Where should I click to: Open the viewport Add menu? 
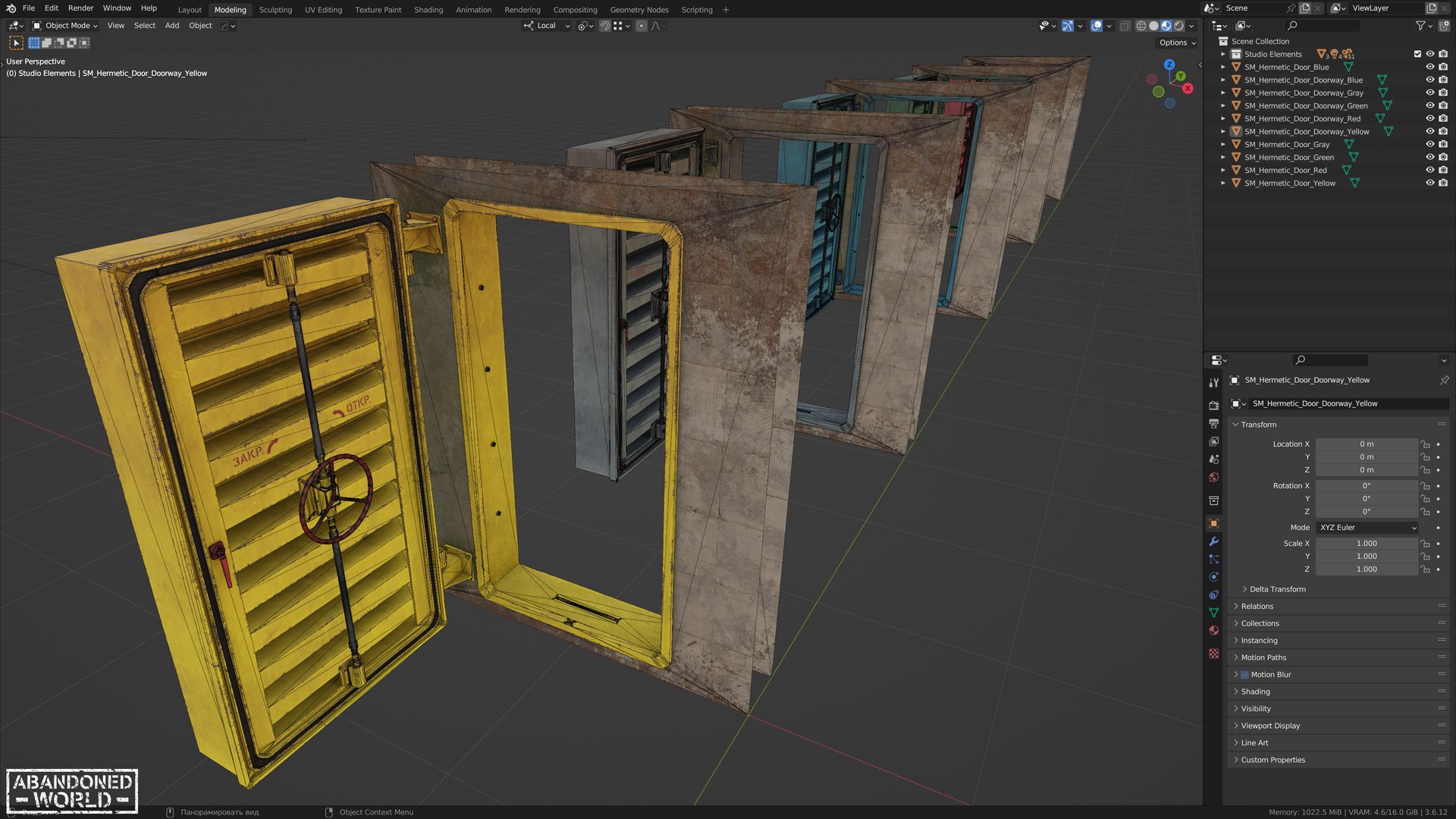pos(172,26)
